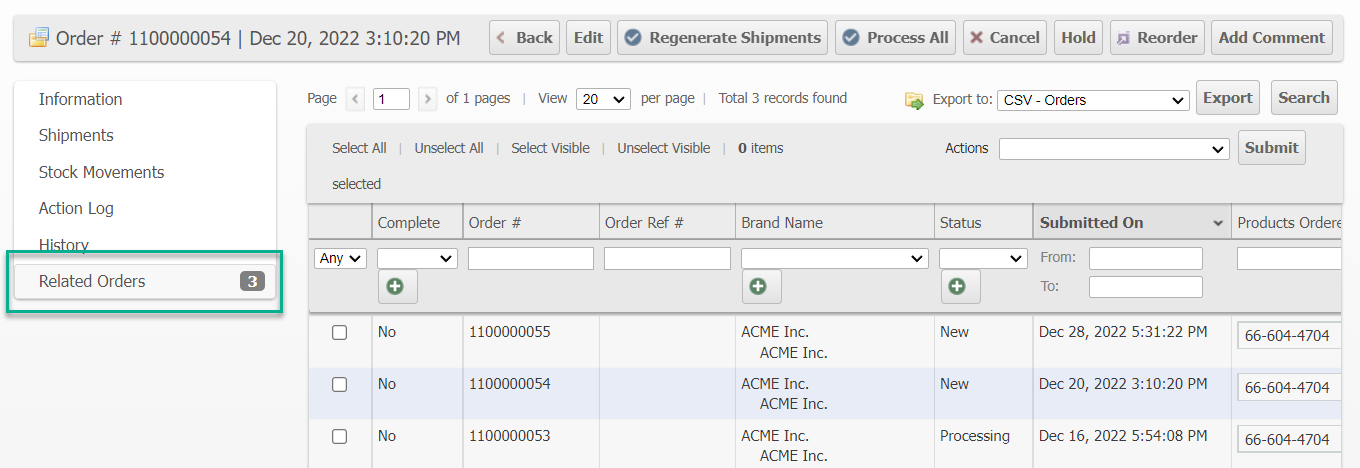Click the Select Visible link
Image resolution: width=1360 pixels, height=468 pixels.
550,148
